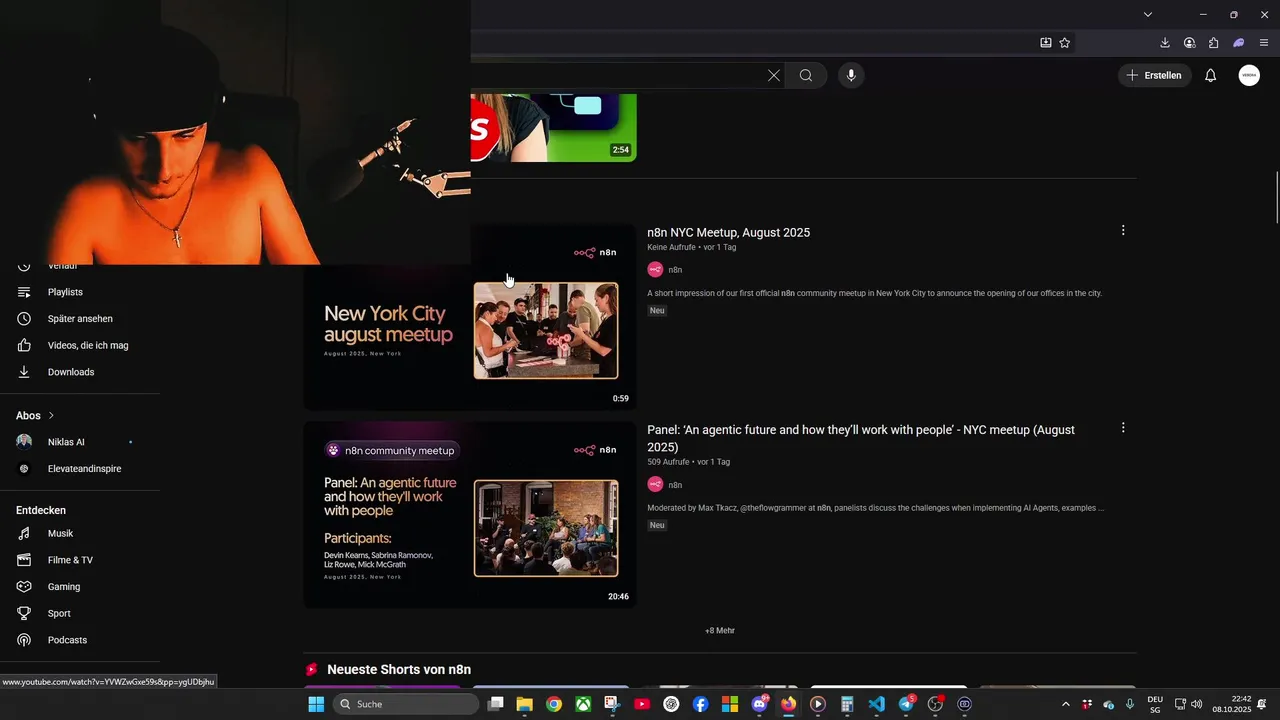
Task: Open the Firefox hamburger application menu
Action: pyautogui.click(x=1264, y=43)
